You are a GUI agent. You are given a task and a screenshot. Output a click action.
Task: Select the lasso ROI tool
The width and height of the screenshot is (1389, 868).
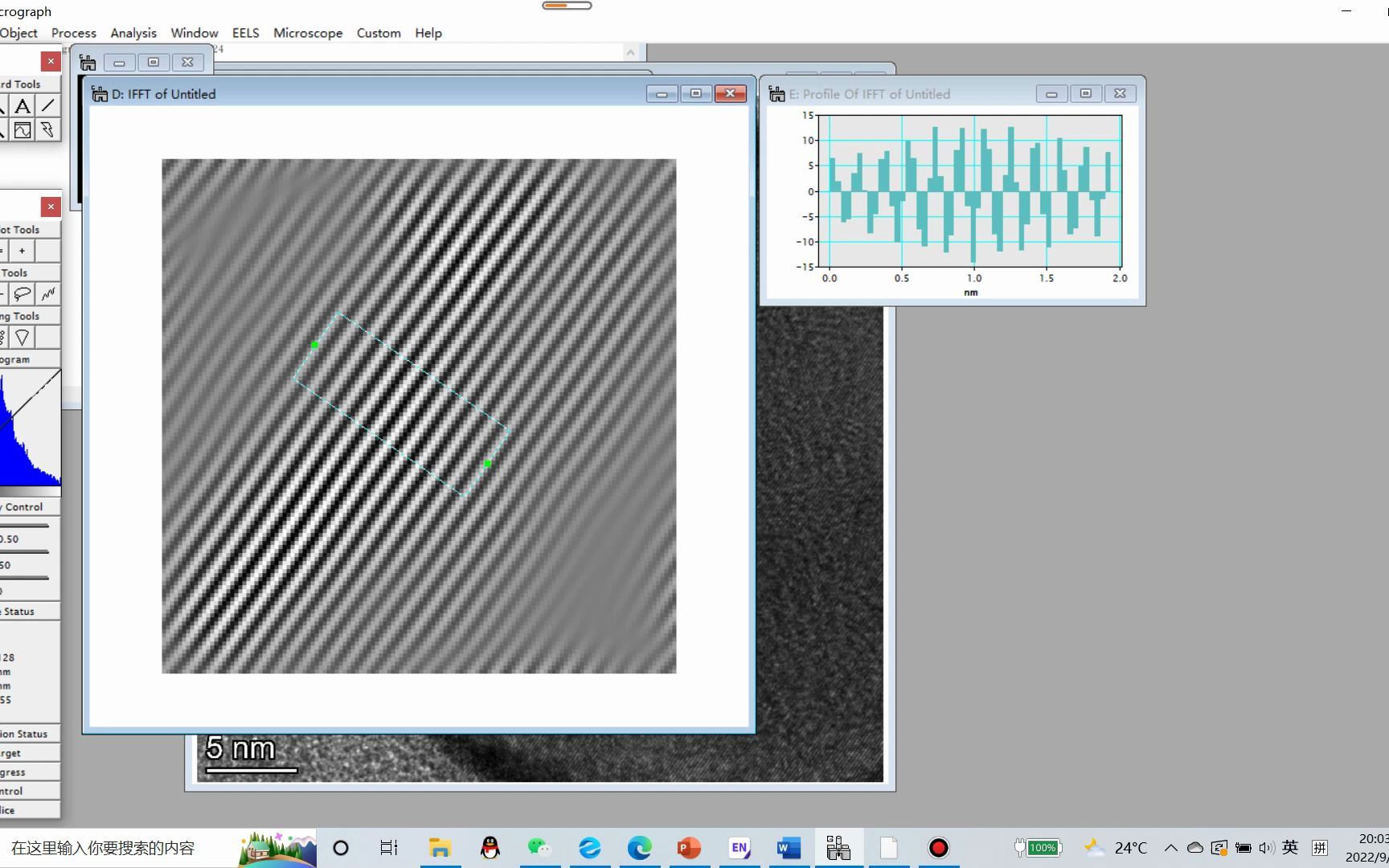tap(23, 294)
